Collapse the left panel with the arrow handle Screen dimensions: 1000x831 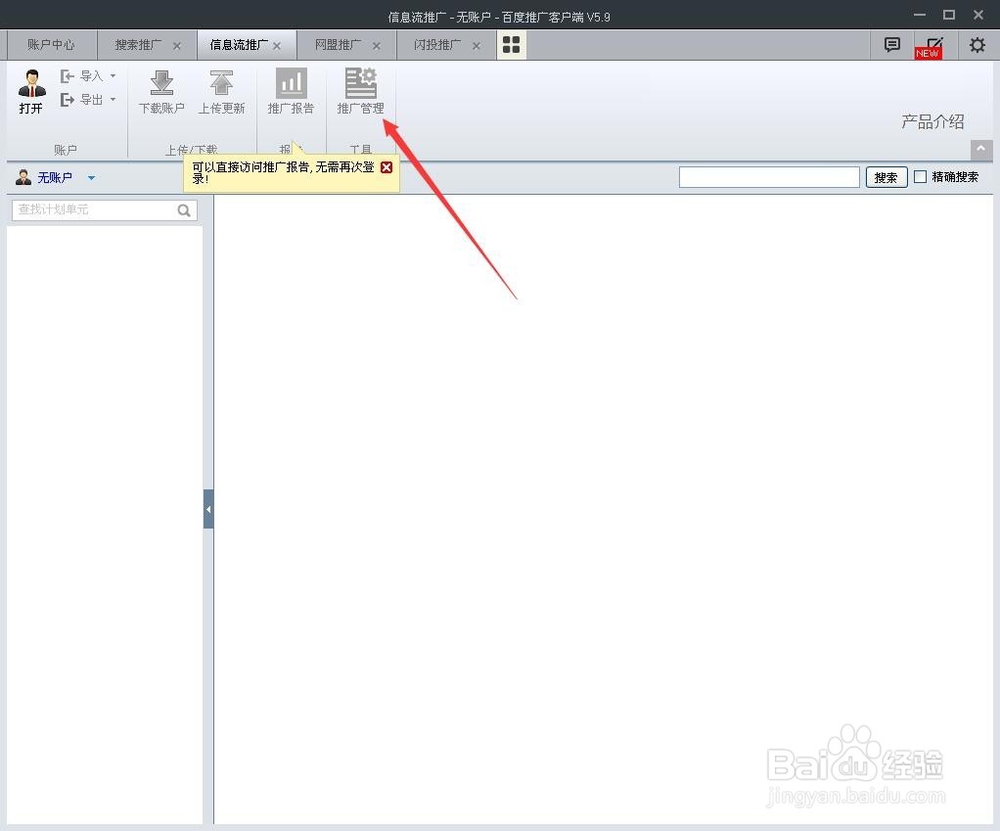coord(208,509)
